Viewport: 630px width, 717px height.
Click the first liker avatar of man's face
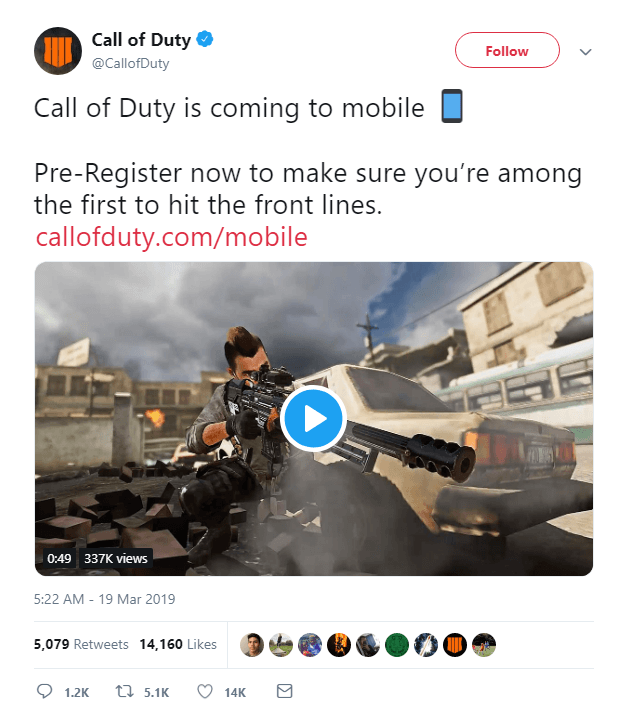pos(252,645)
